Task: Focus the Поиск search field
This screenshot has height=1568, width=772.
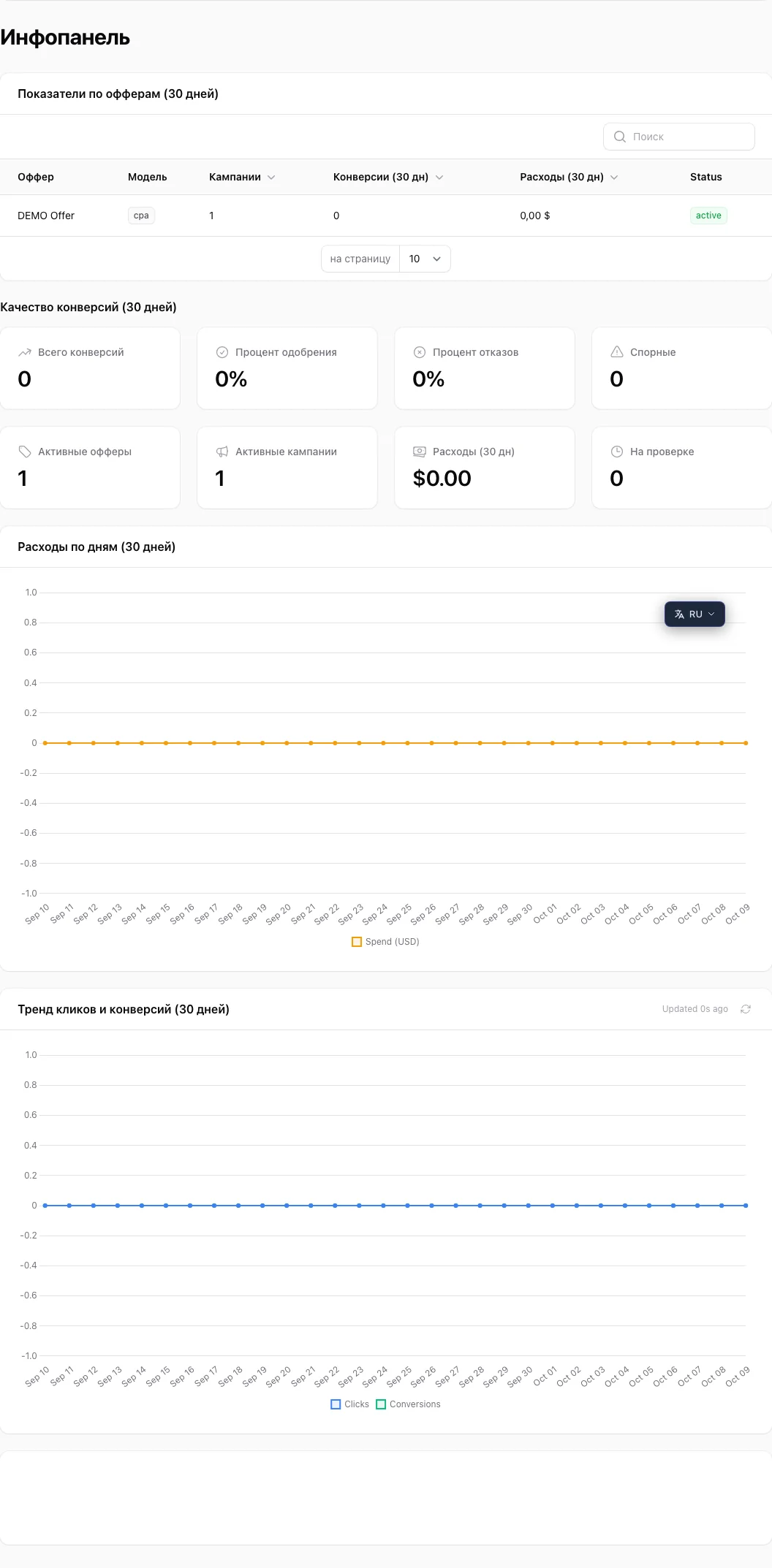Action: click(x=679, y=137)
